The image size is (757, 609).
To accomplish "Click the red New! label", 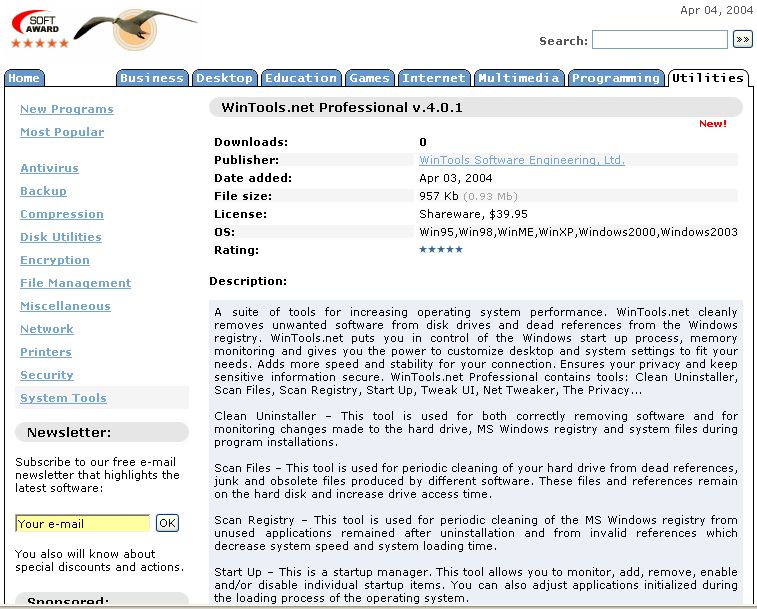I will tap(713, 124).
